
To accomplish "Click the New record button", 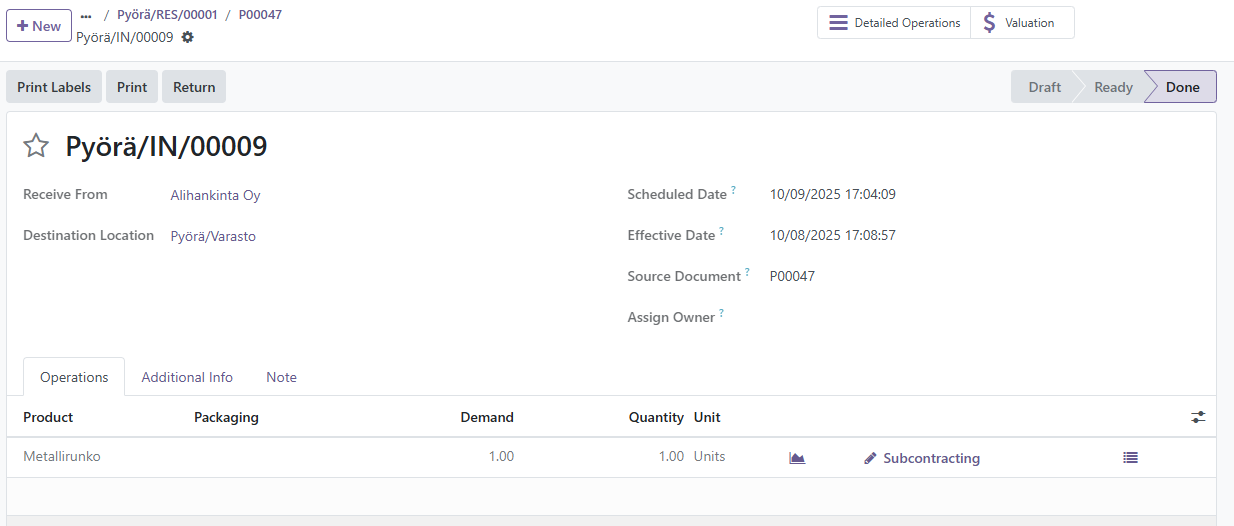I will pos(39,26).
